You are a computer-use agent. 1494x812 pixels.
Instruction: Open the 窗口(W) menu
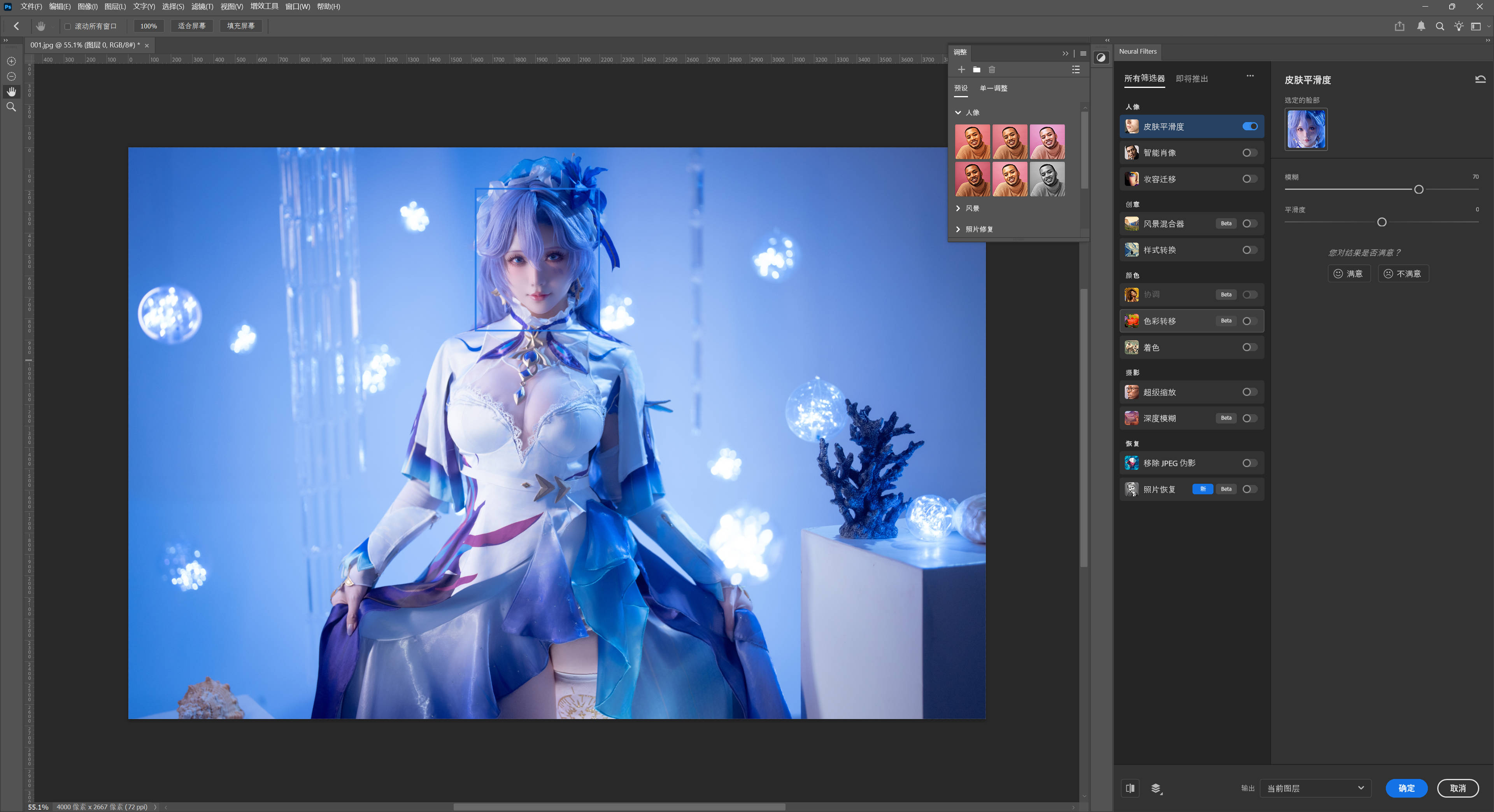[x=298, y=6]
